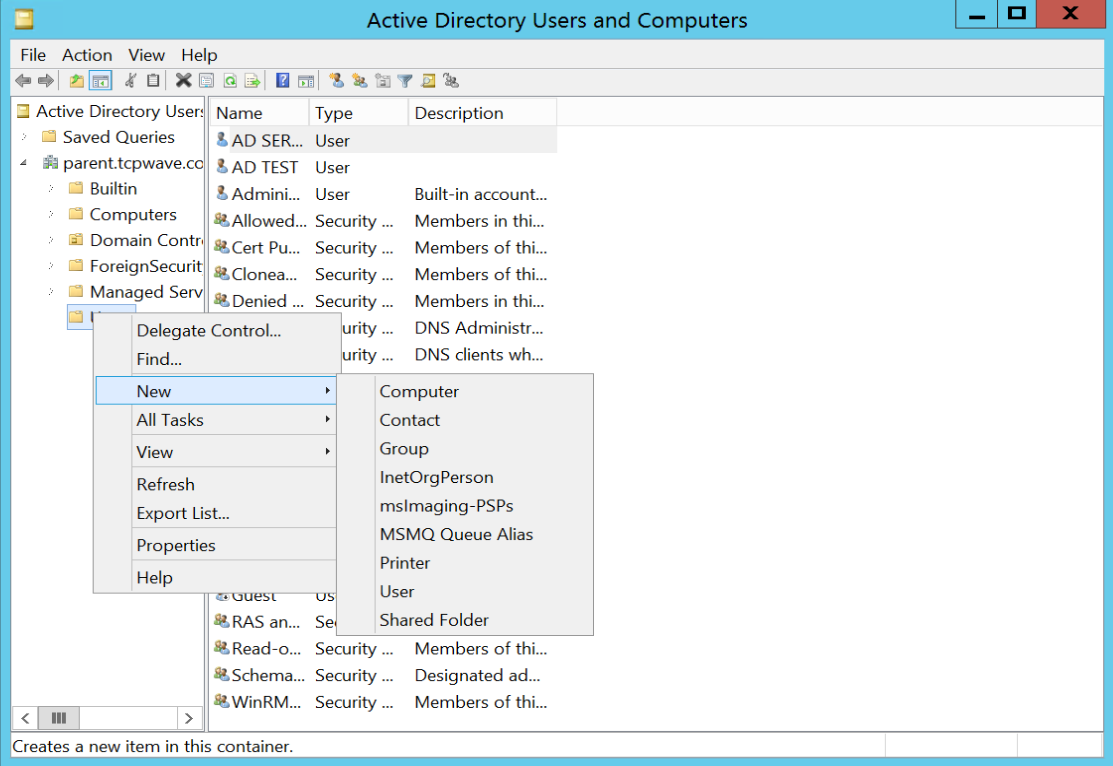Open the View menu in menu bar

click(146, 55)
